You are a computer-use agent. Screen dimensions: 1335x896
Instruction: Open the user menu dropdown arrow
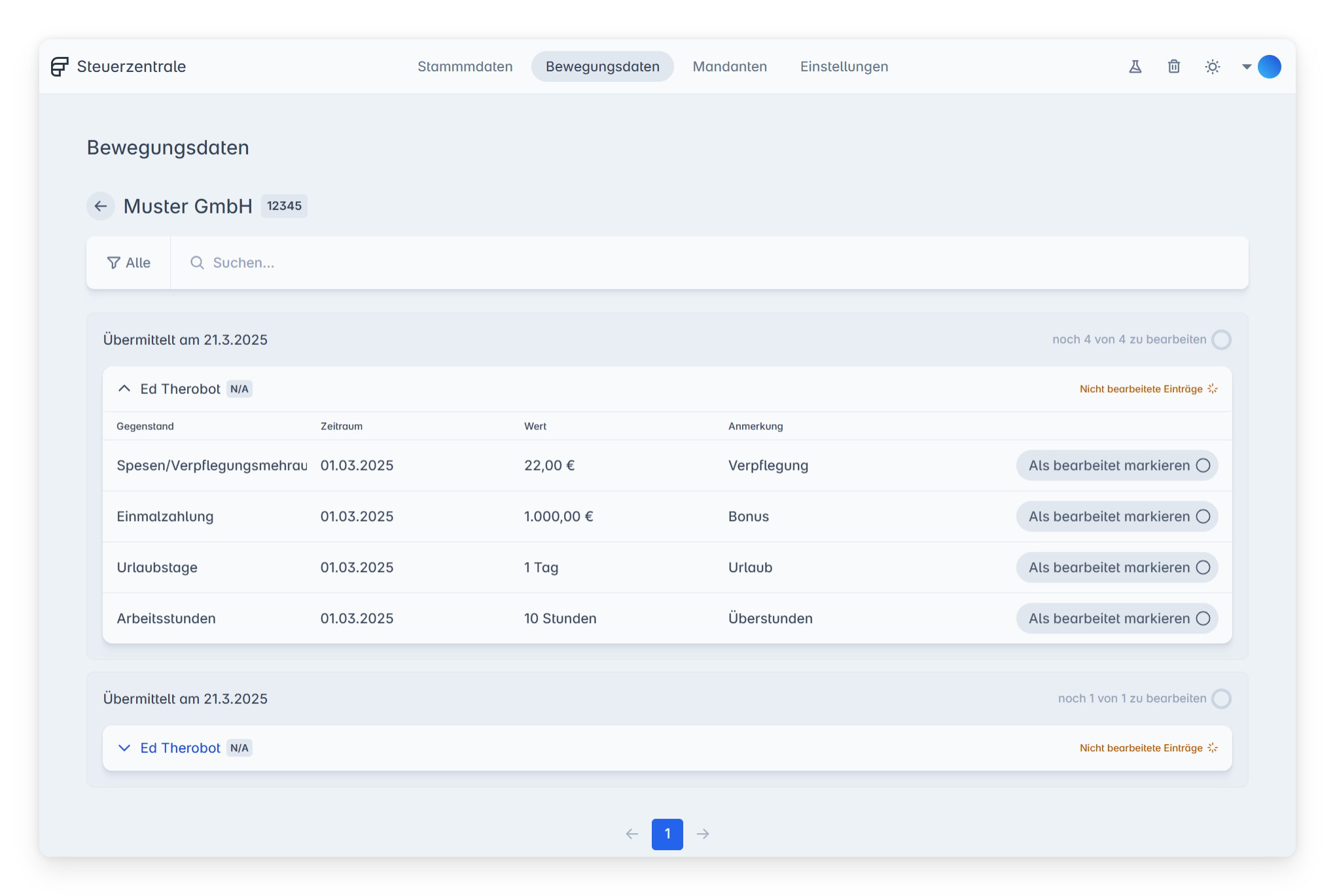pos(1247,67)
